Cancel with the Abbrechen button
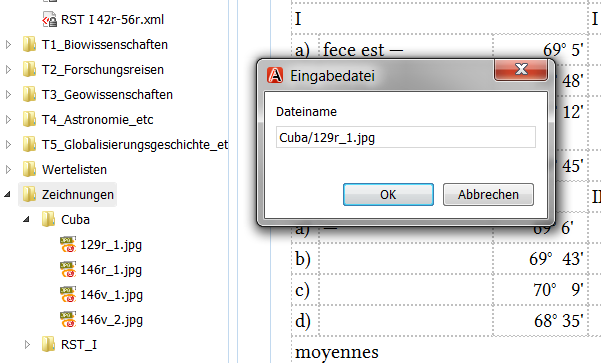 tap(488, 194)
